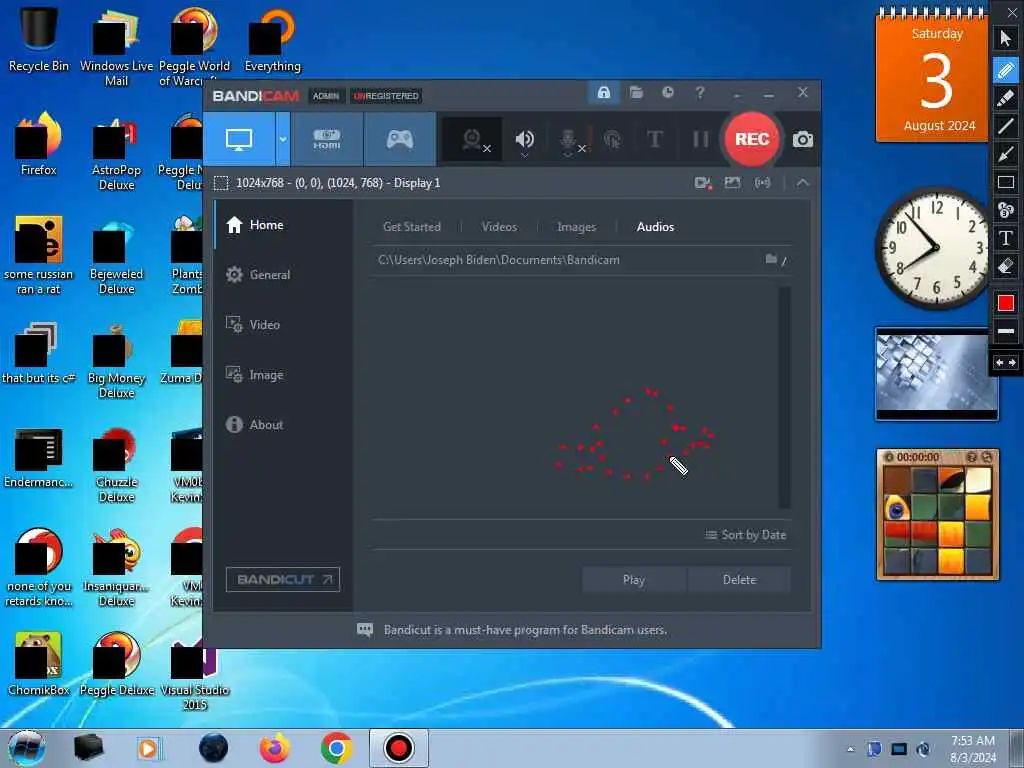Click the rectangle area selection icon
Viewport: 1024px width, 768px height.
[x=221, y=183]
